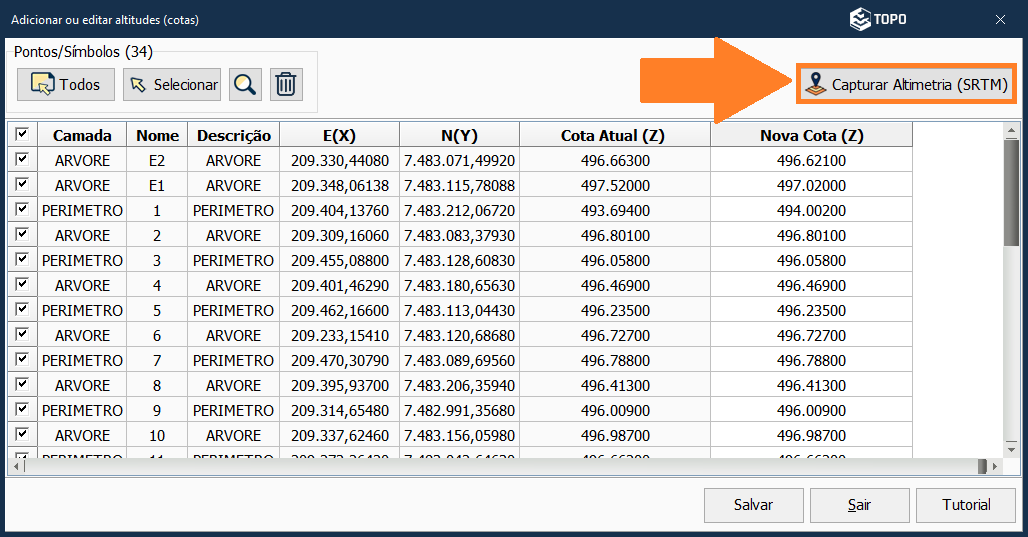
Task: Click the Selecionar cursor button
Action: click(172, 85)
